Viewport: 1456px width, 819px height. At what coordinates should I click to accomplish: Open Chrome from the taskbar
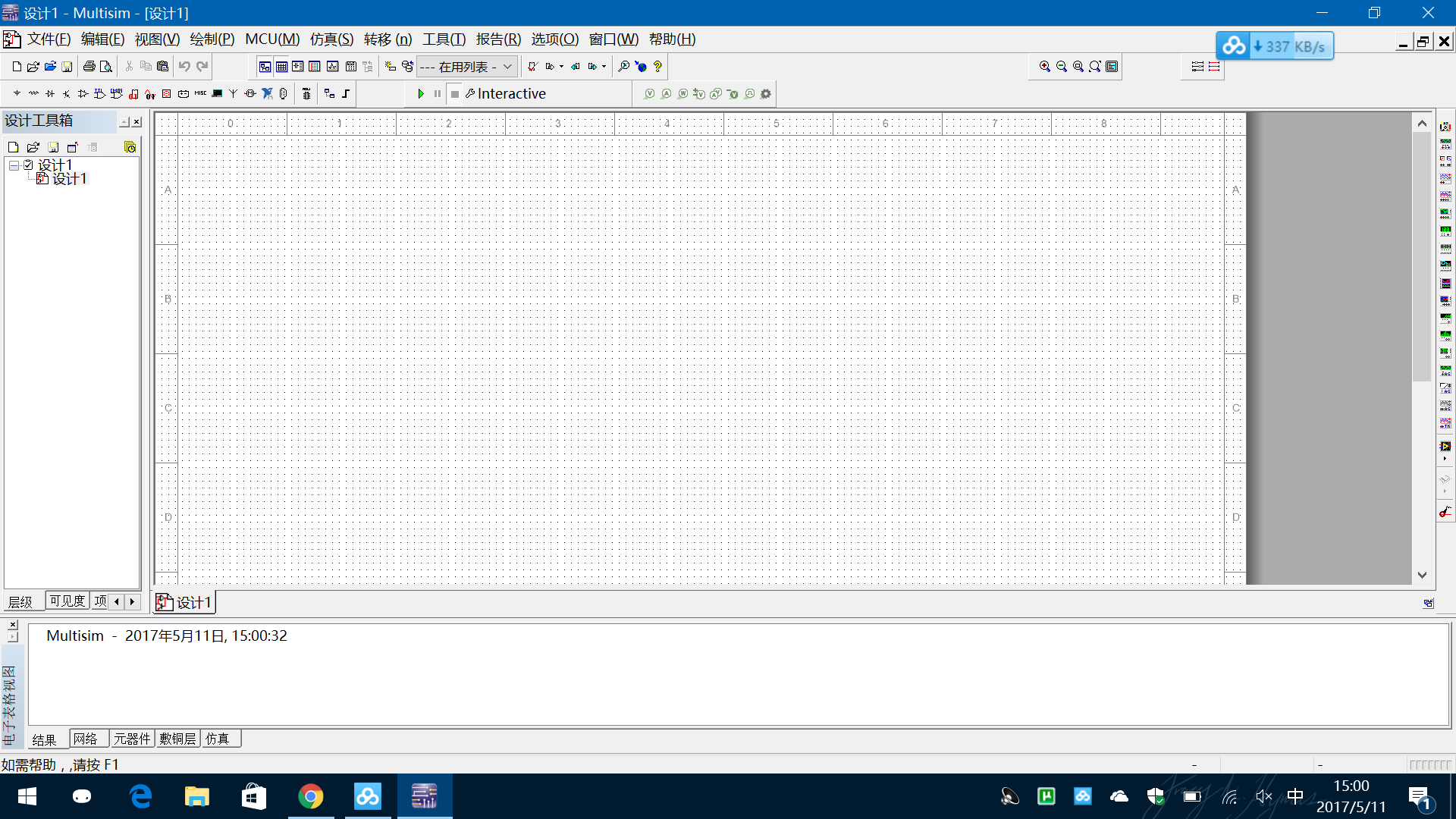coord(310,796)
